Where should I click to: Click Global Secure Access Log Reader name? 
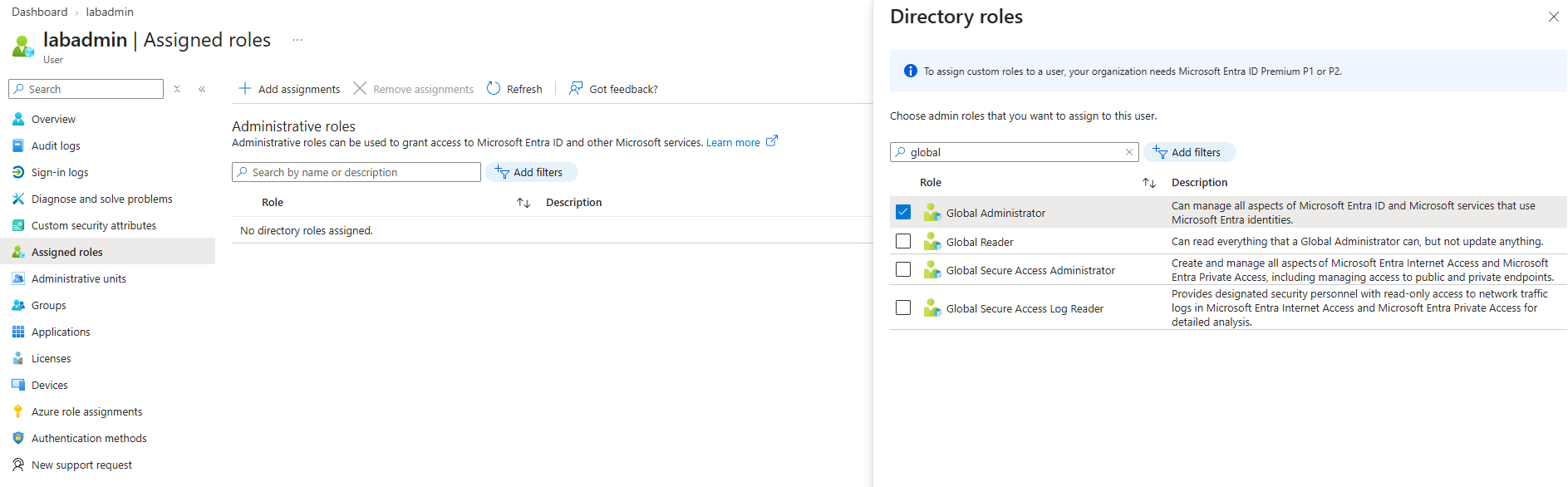[x=1025, y=308]
